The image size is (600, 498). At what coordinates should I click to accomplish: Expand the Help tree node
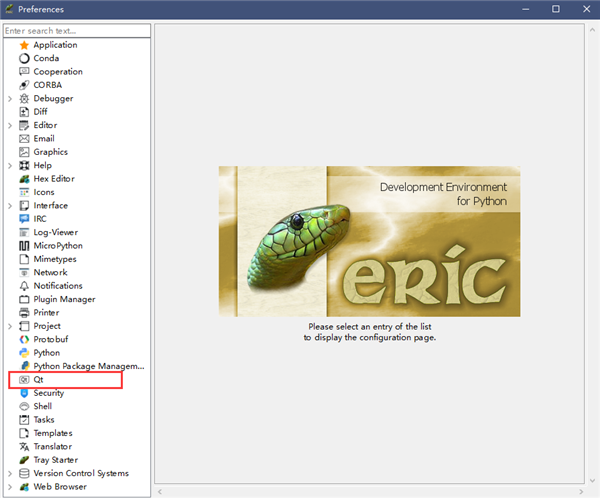(10, 166)
